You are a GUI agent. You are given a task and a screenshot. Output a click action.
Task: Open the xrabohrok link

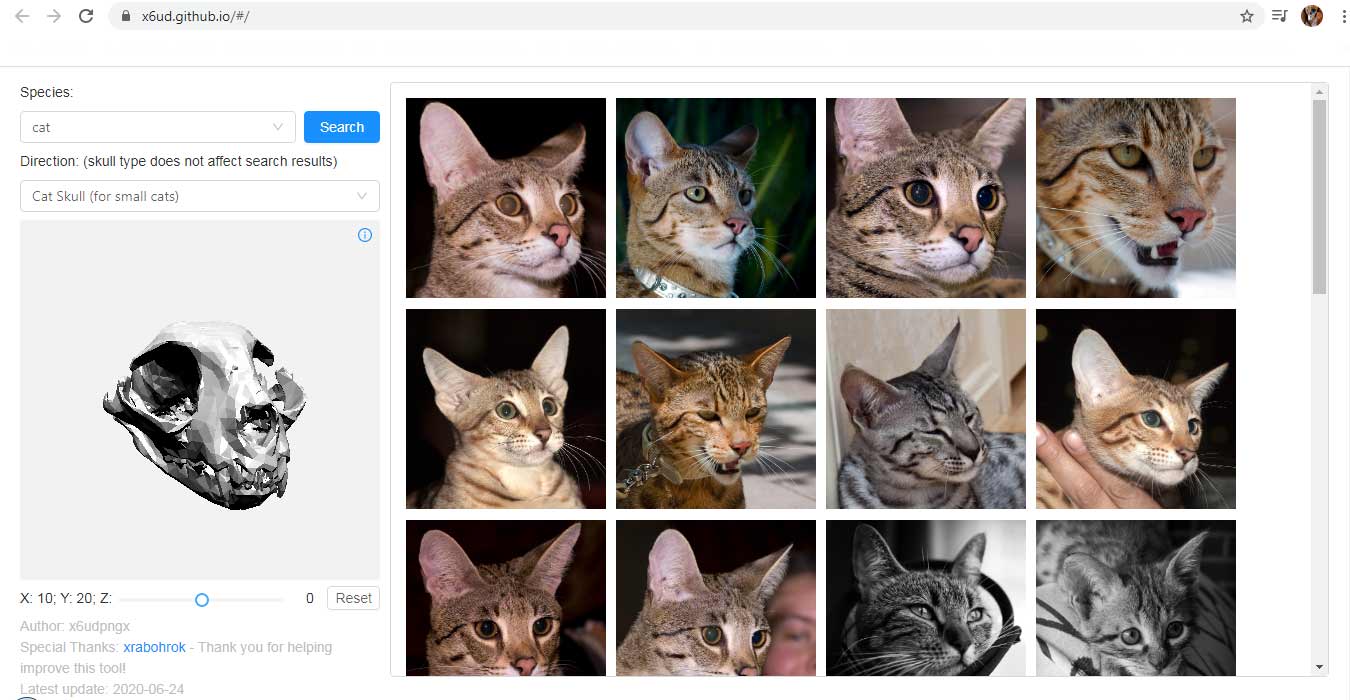tap(155, 647)
